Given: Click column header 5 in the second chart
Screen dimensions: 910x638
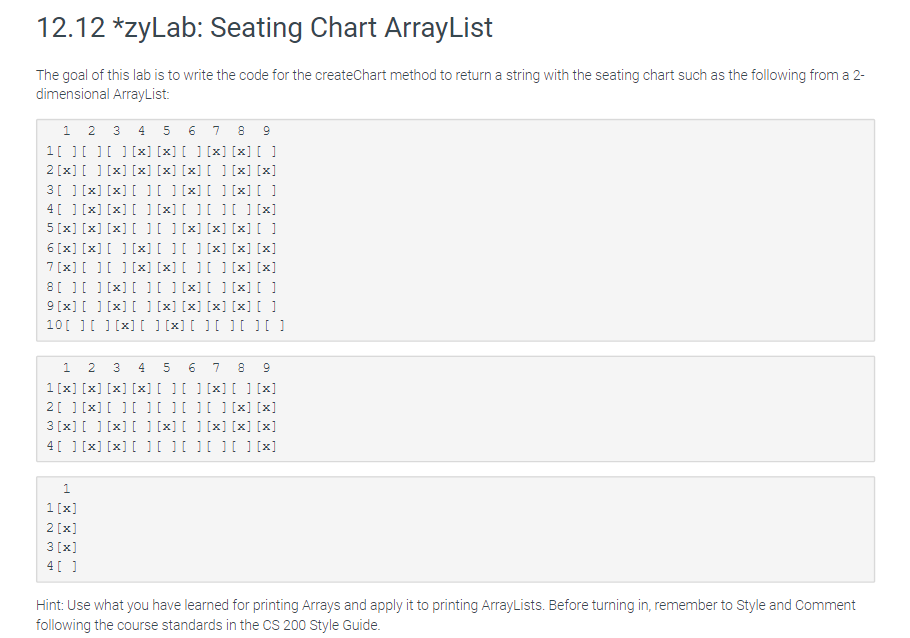Looking at the screenshot, I should click(166, 368).
